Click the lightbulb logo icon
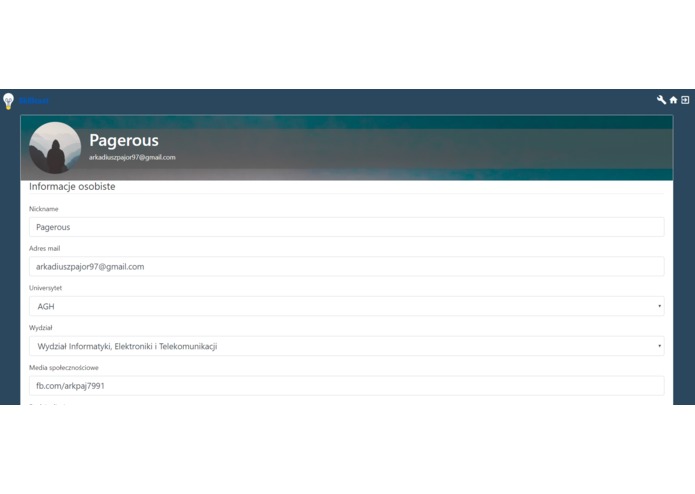Image resolution: width=695 pixels, height=494 pixels. [8, 101]
